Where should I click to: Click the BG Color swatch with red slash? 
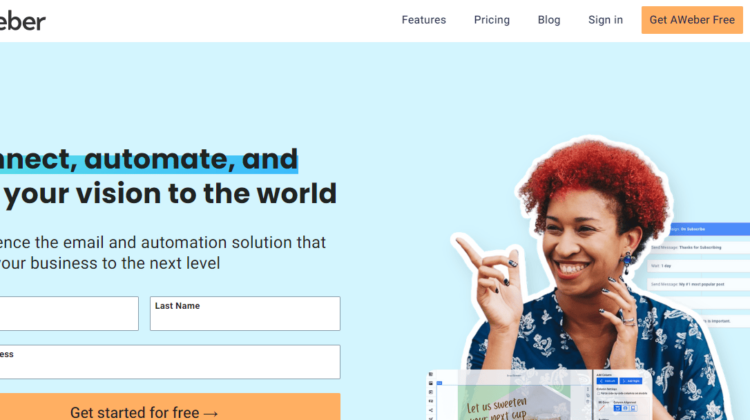pyautogui.click(x=602, y=408)
